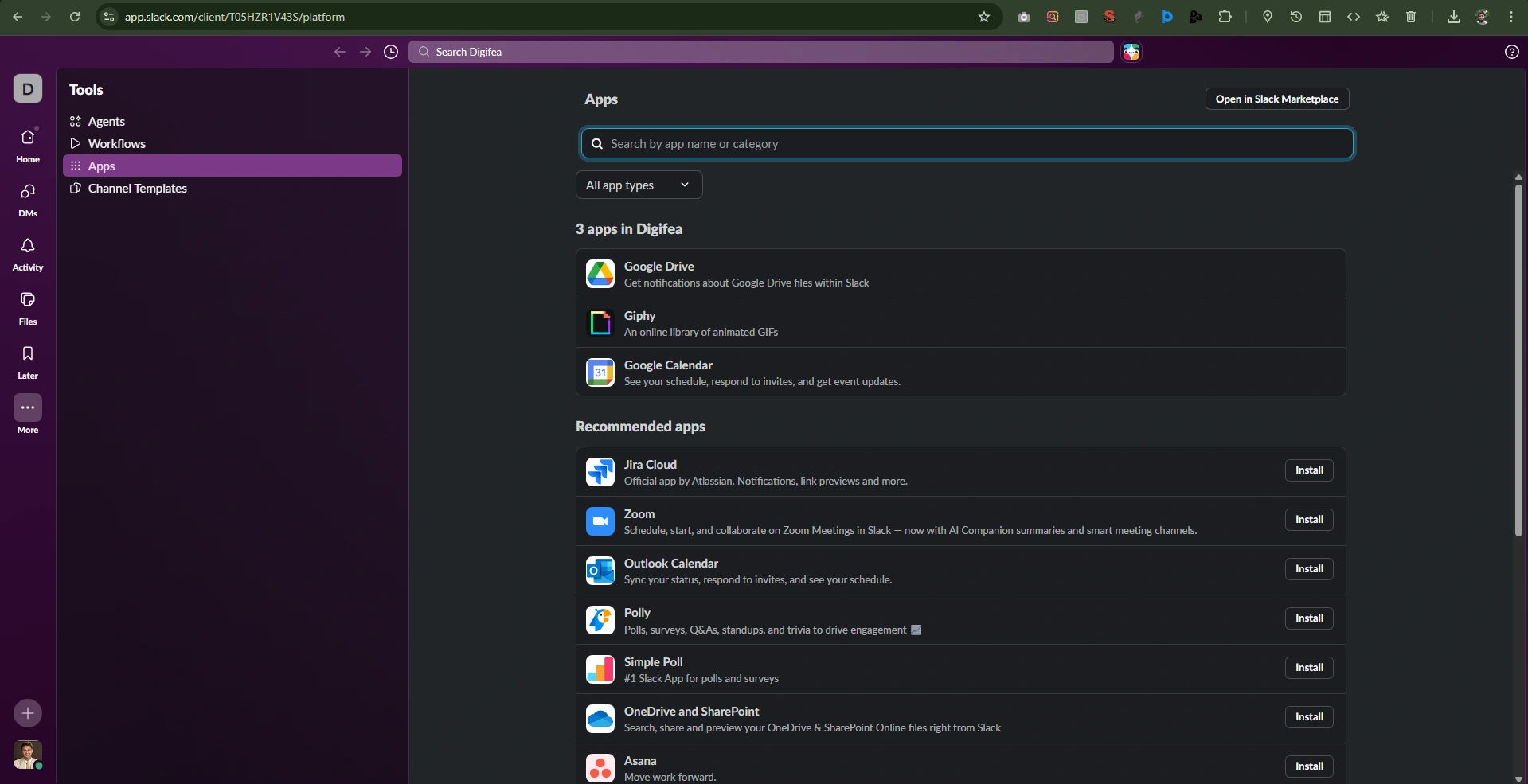Open the Slack help question mark
Image resolution: width=1528 pixels, height=784 pixels.
(x=1512, y=52)
